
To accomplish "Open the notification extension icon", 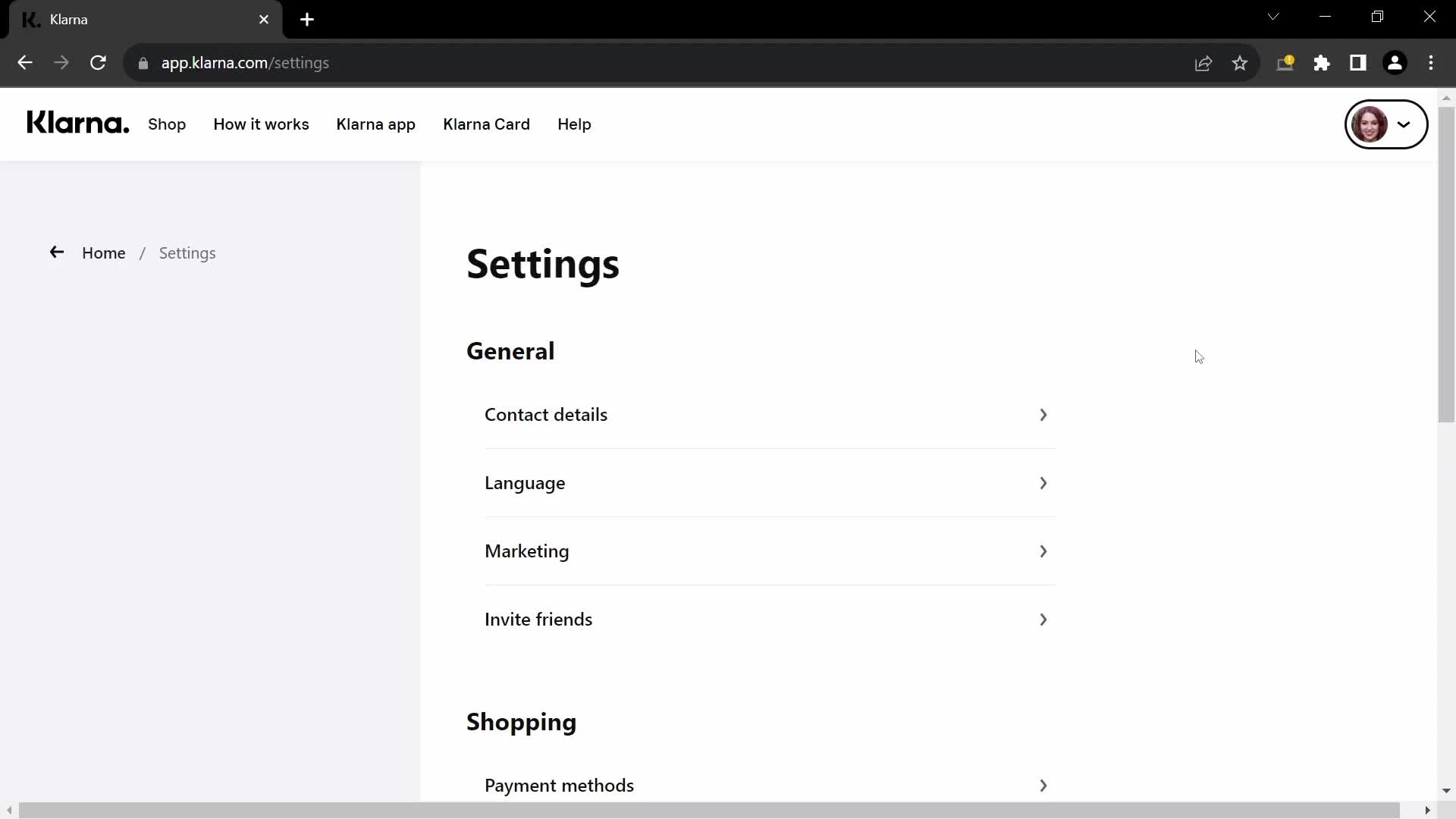I will coord(1285,63).
